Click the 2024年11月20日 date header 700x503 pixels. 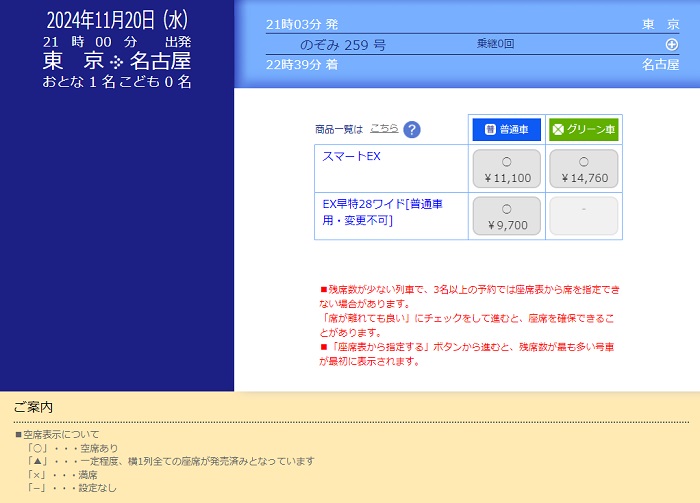tap(117, 19)
